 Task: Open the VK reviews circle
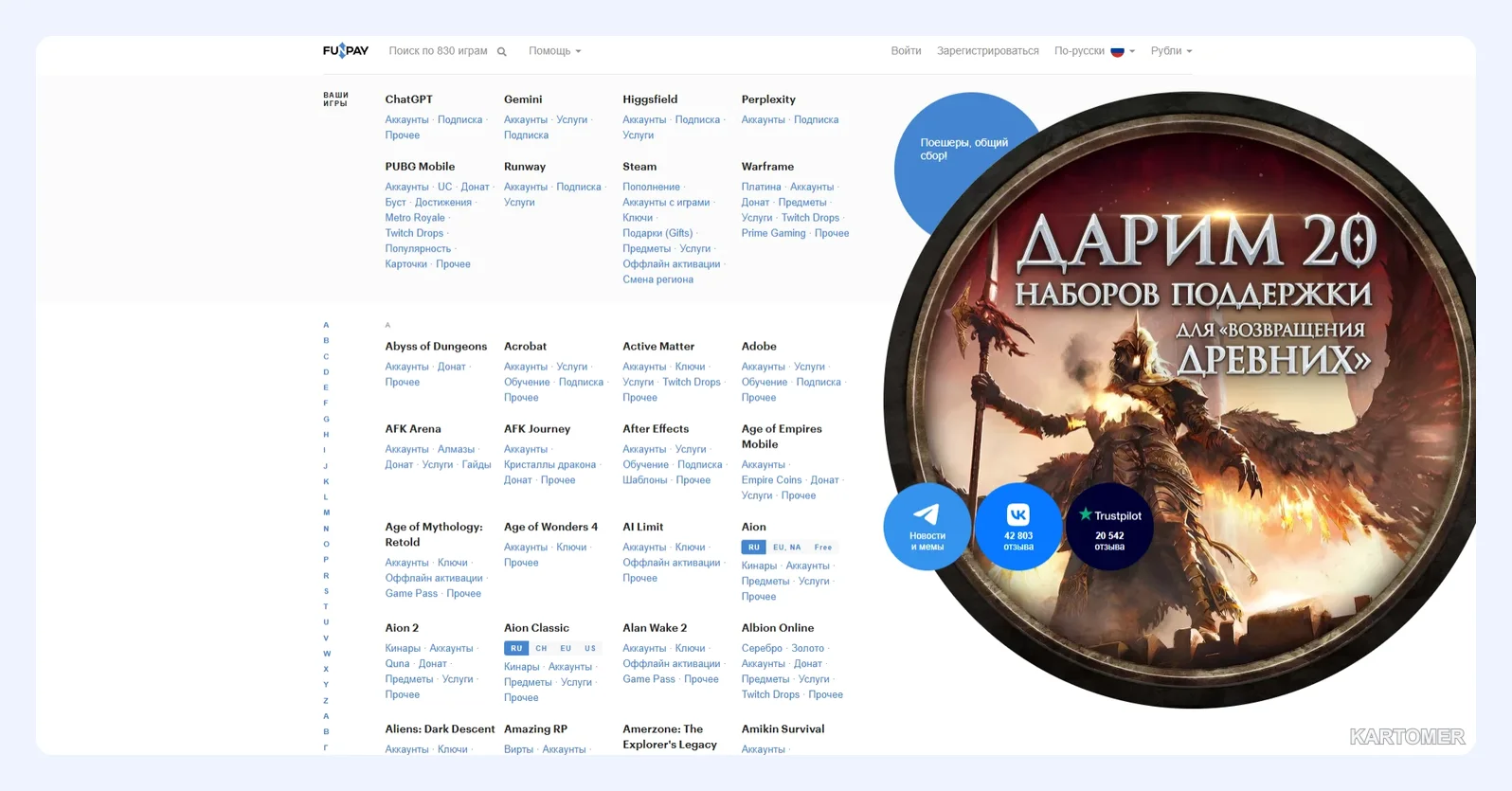click(1018, 527)
